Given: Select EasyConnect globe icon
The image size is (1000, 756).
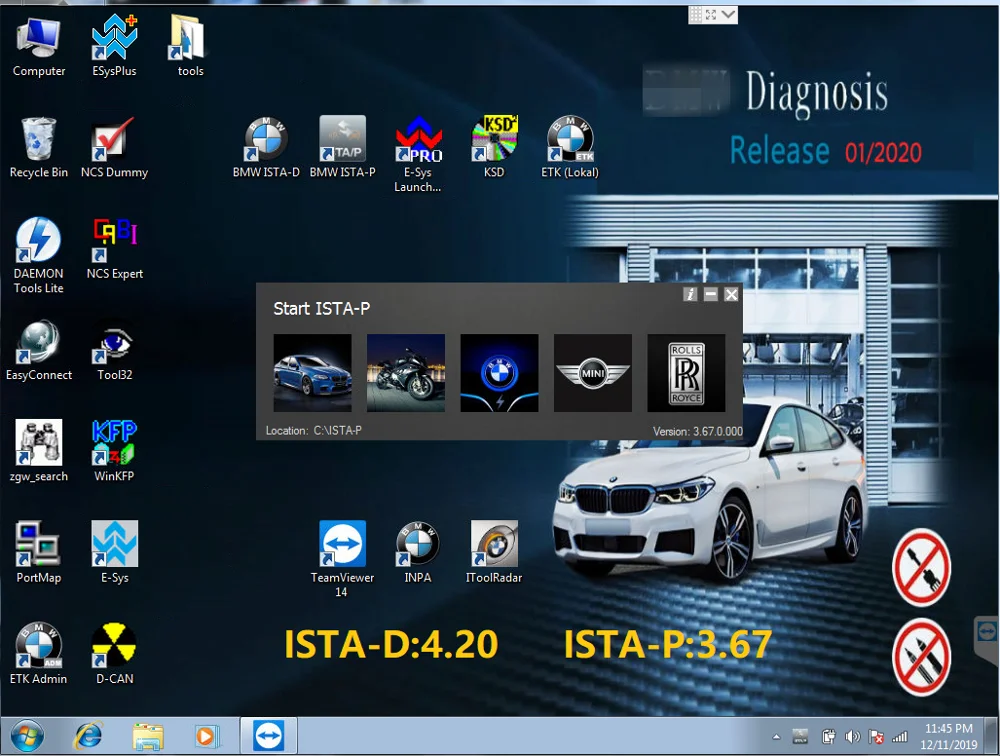Looking at the screenshot, I should pyautogui.click(x=38, y=350).
